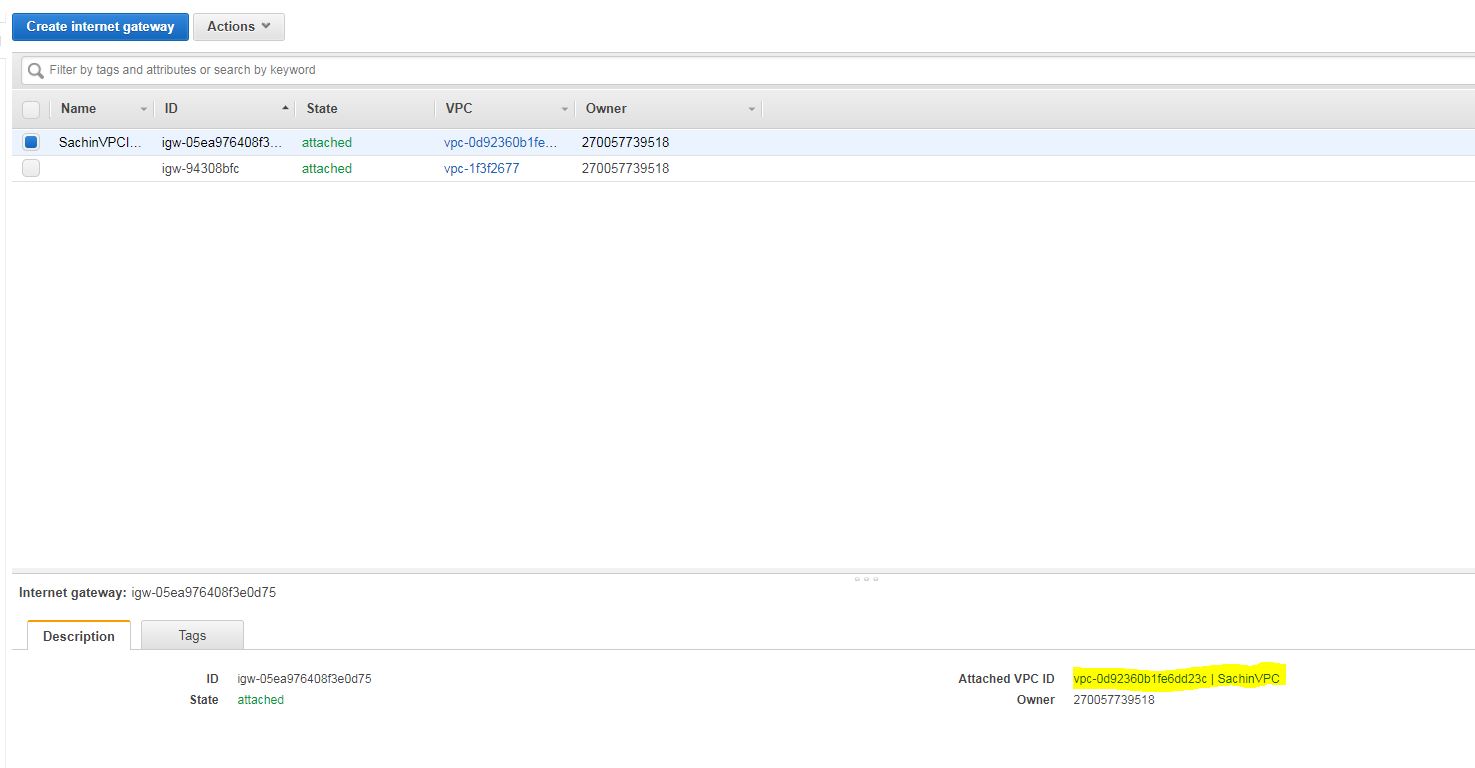The image size is (1475, 768).
Task: Open the vpc-0d92360b1fe VPC link in table
Action: [500, 142]
